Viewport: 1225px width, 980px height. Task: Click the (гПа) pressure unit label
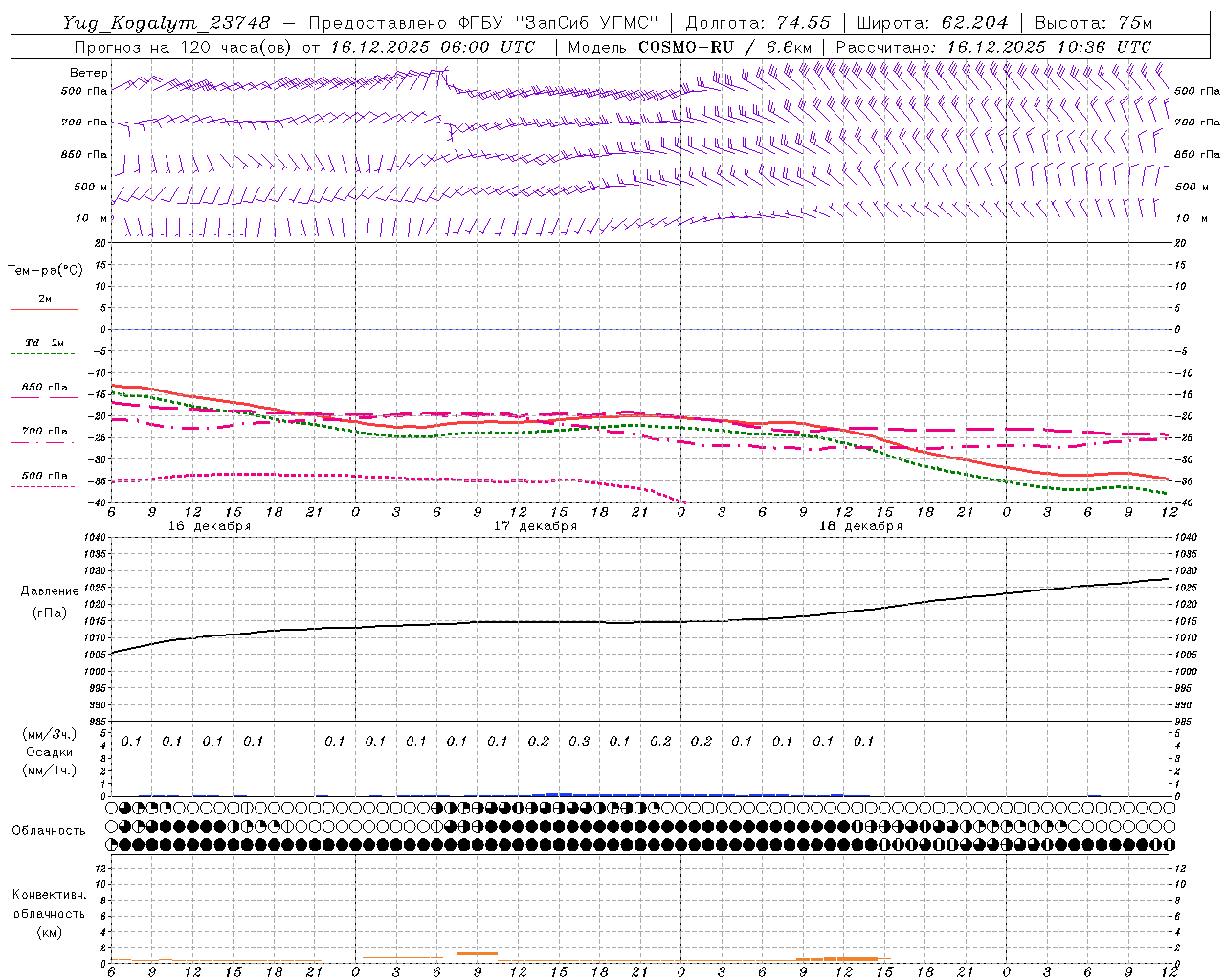(50, 613)
